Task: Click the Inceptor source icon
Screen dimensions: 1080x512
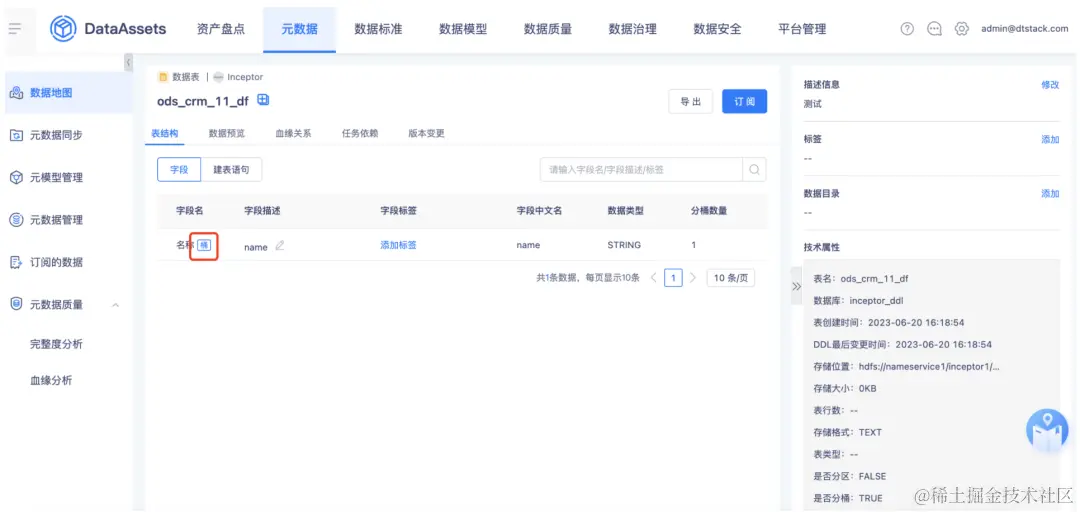Action: click(218, 77)
